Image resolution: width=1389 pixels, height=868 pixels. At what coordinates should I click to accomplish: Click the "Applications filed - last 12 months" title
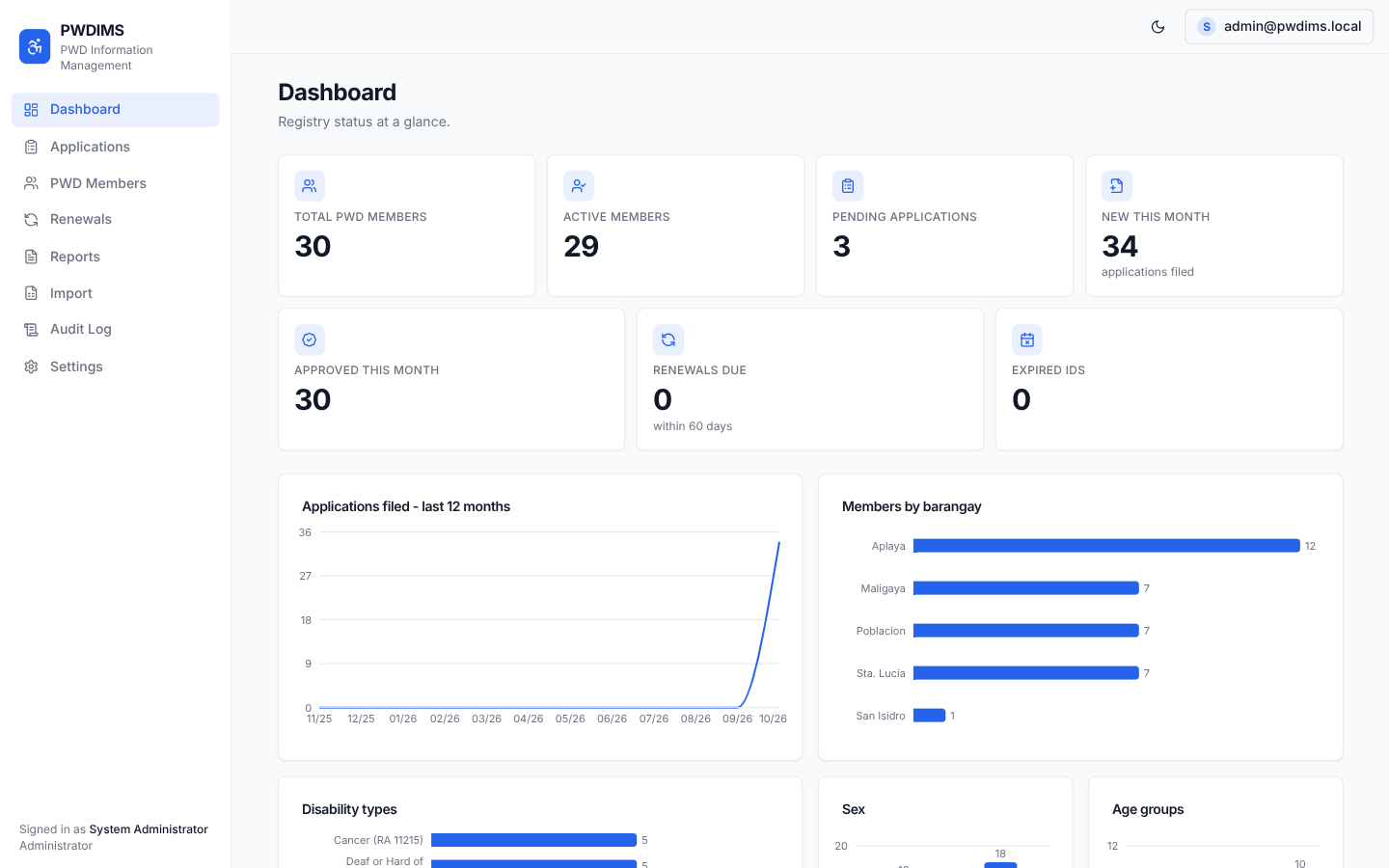click(x=406, y=506)
